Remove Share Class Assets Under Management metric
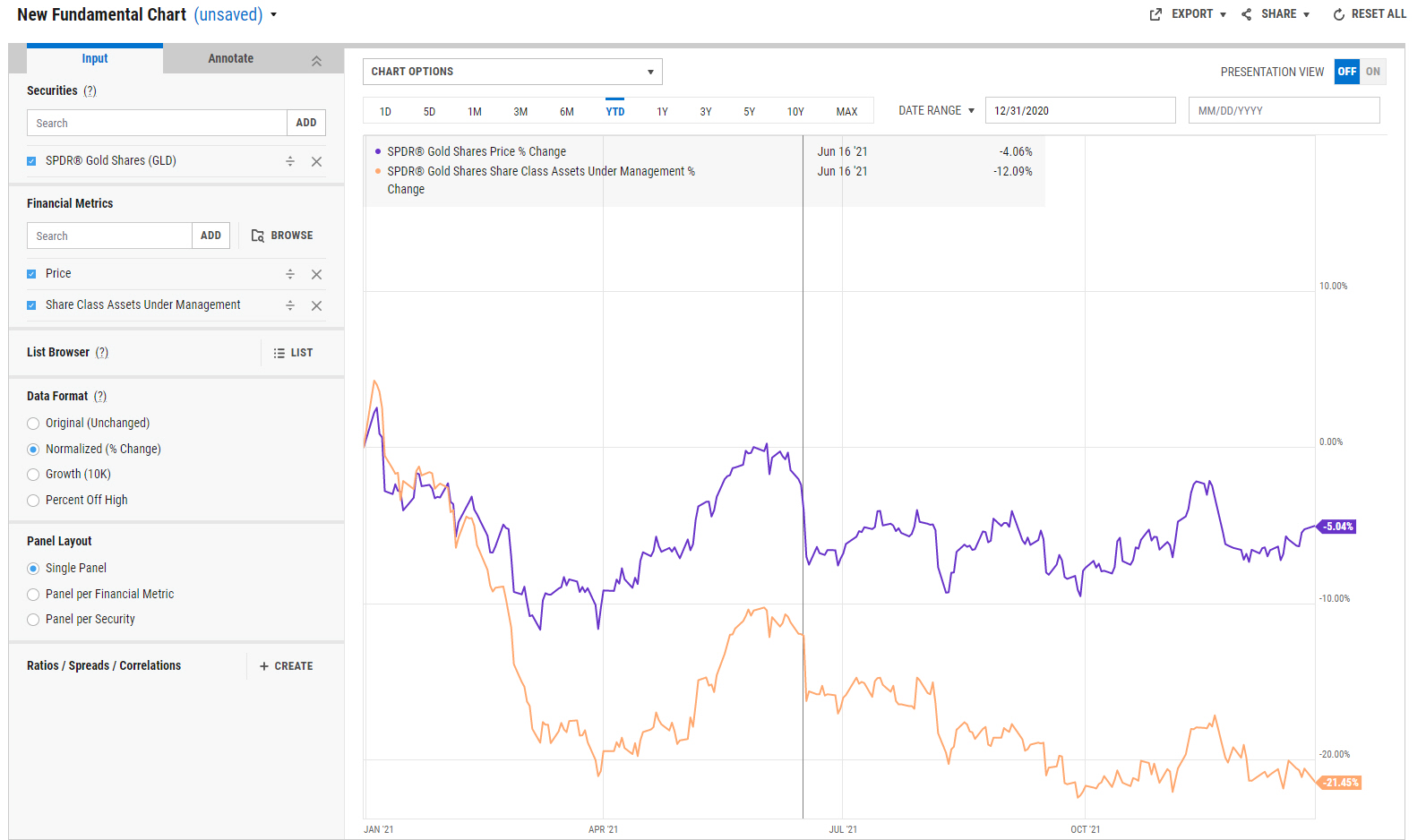The height and width of the screenshot is (840, 1426). pyautogui.click(x=316, y=306)
